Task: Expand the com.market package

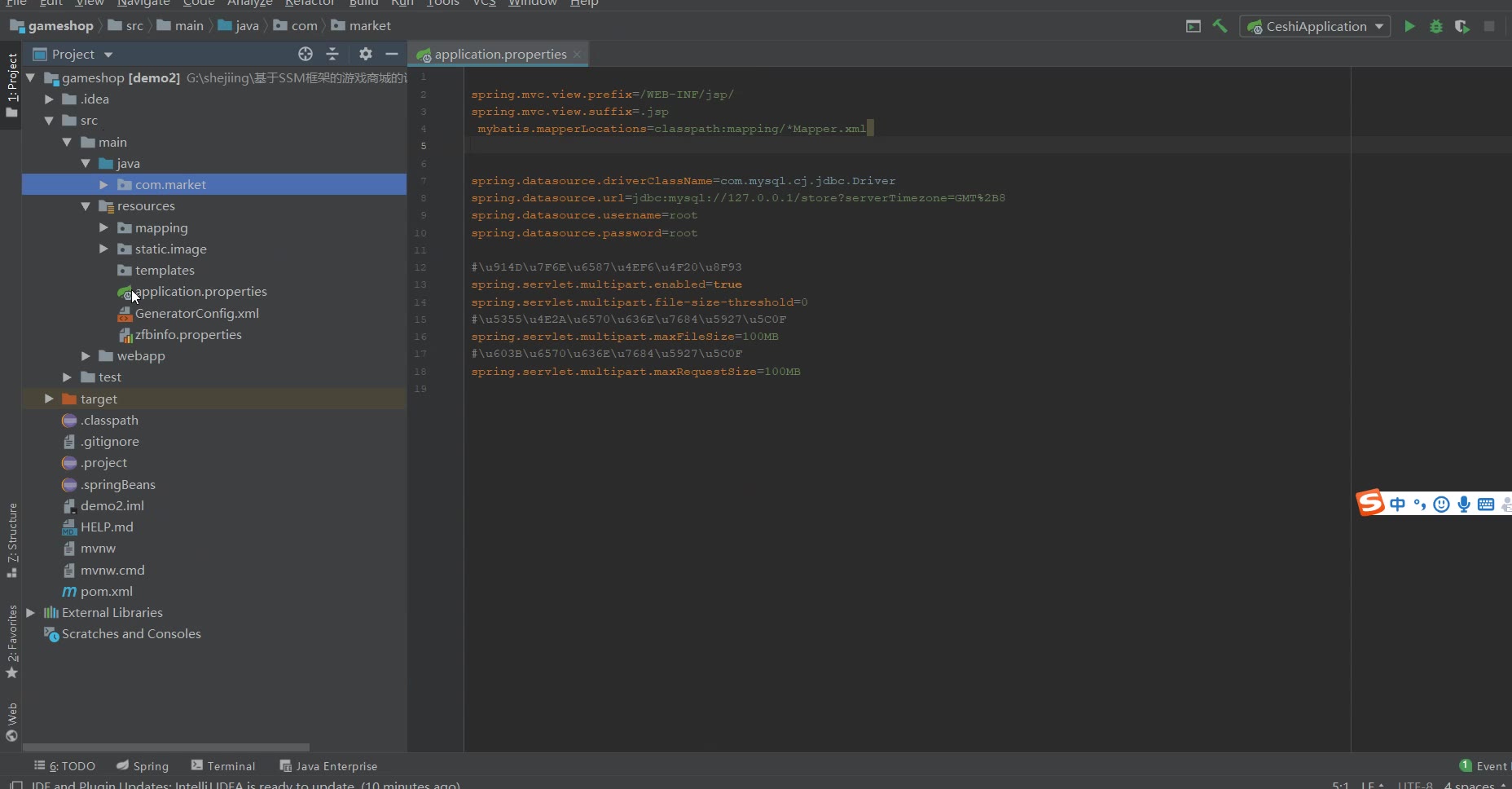Action: click(103, 185)
